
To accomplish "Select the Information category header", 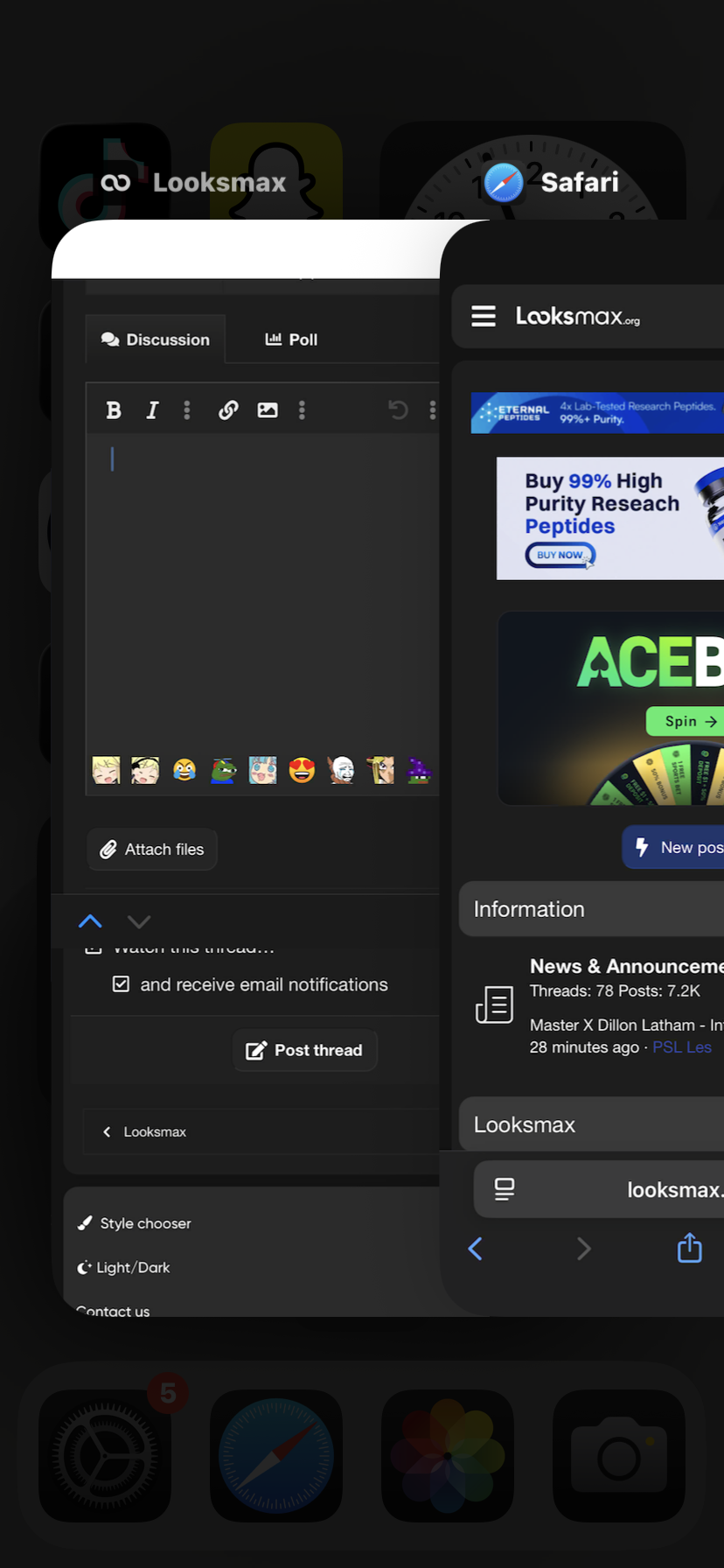I will 591,909.
